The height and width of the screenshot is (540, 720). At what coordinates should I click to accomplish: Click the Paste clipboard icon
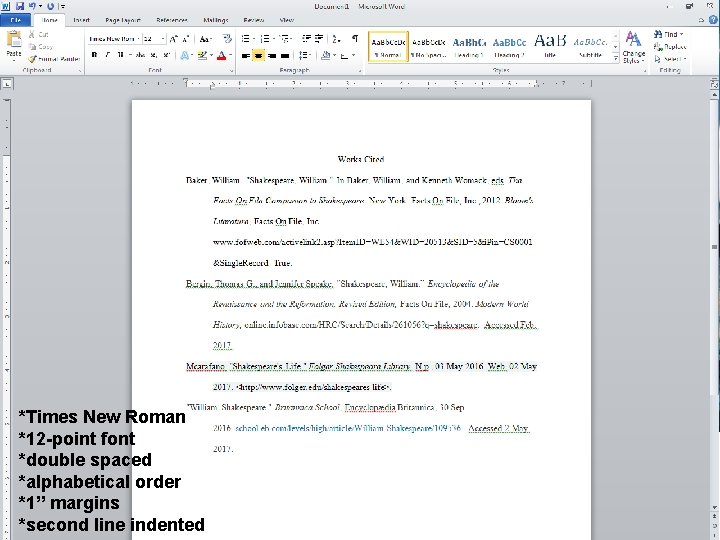pos(14,39)
